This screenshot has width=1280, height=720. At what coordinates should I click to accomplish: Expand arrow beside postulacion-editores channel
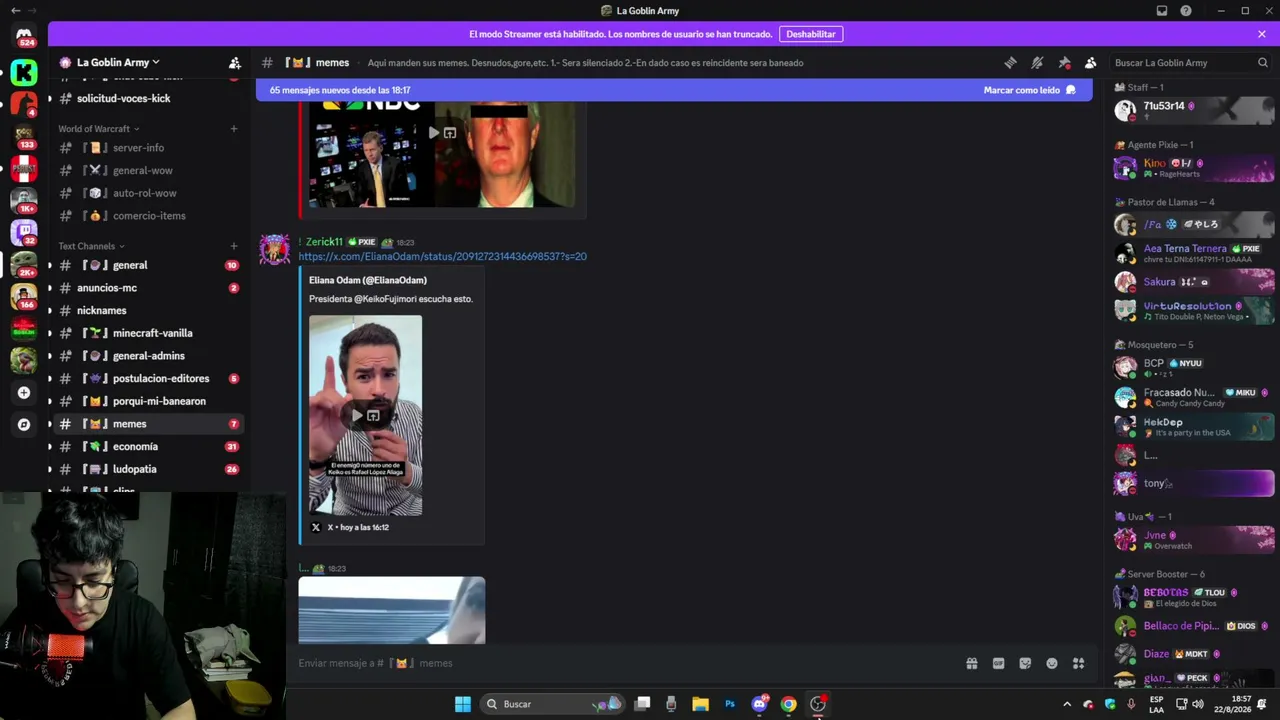point(50,379)
